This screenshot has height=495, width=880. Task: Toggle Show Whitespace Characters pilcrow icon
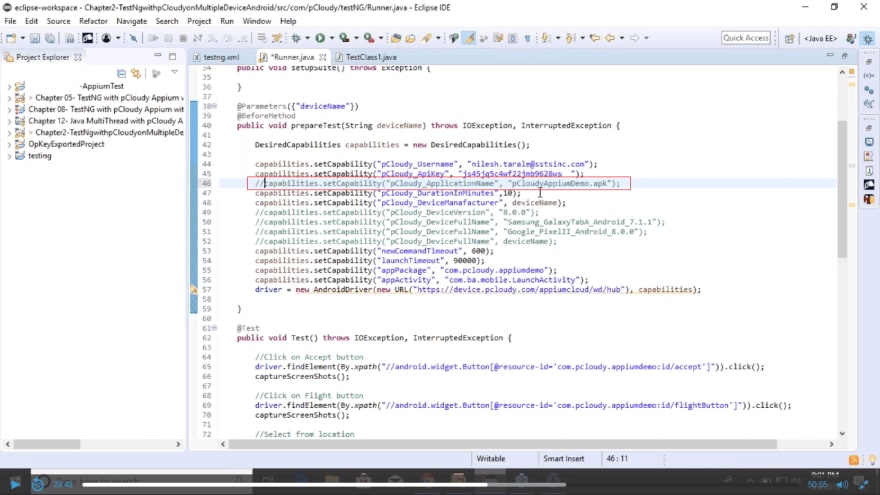(x=527, y=38)
